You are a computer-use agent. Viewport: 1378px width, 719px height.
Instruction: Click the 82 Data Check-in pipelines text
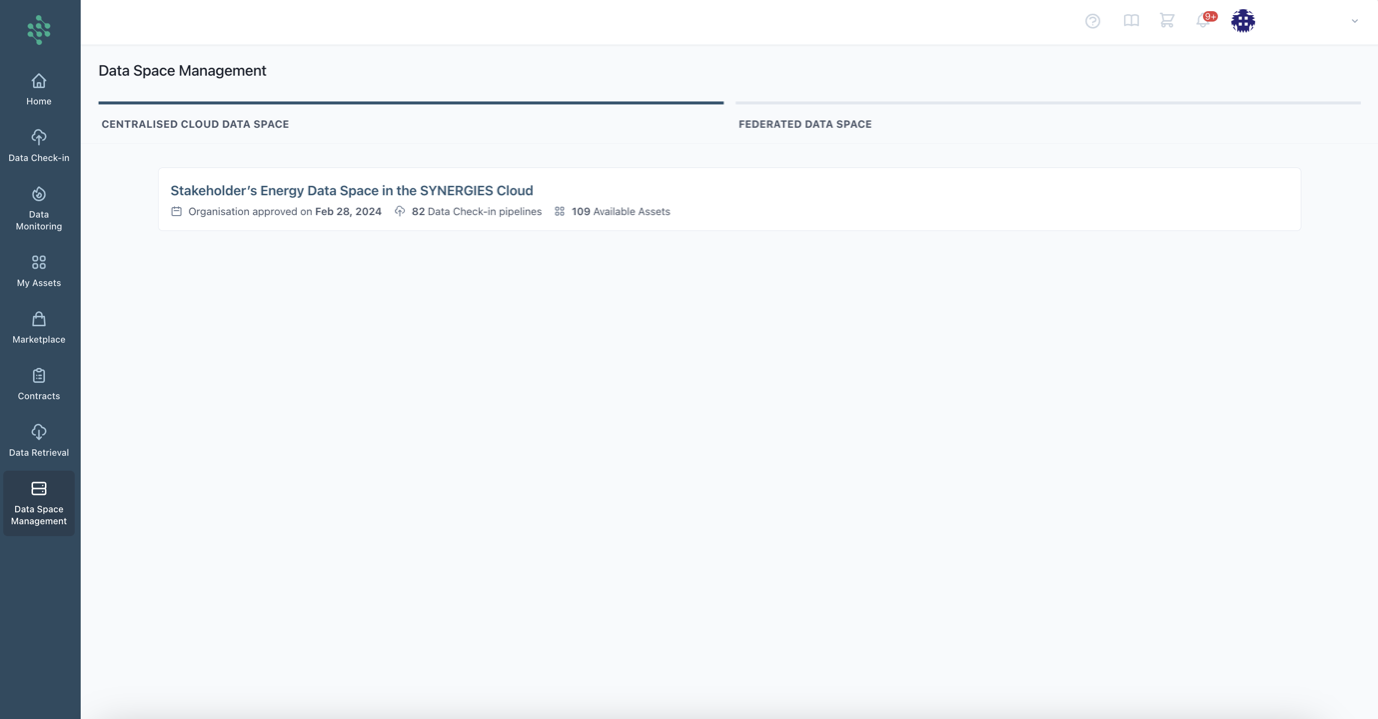476,212
